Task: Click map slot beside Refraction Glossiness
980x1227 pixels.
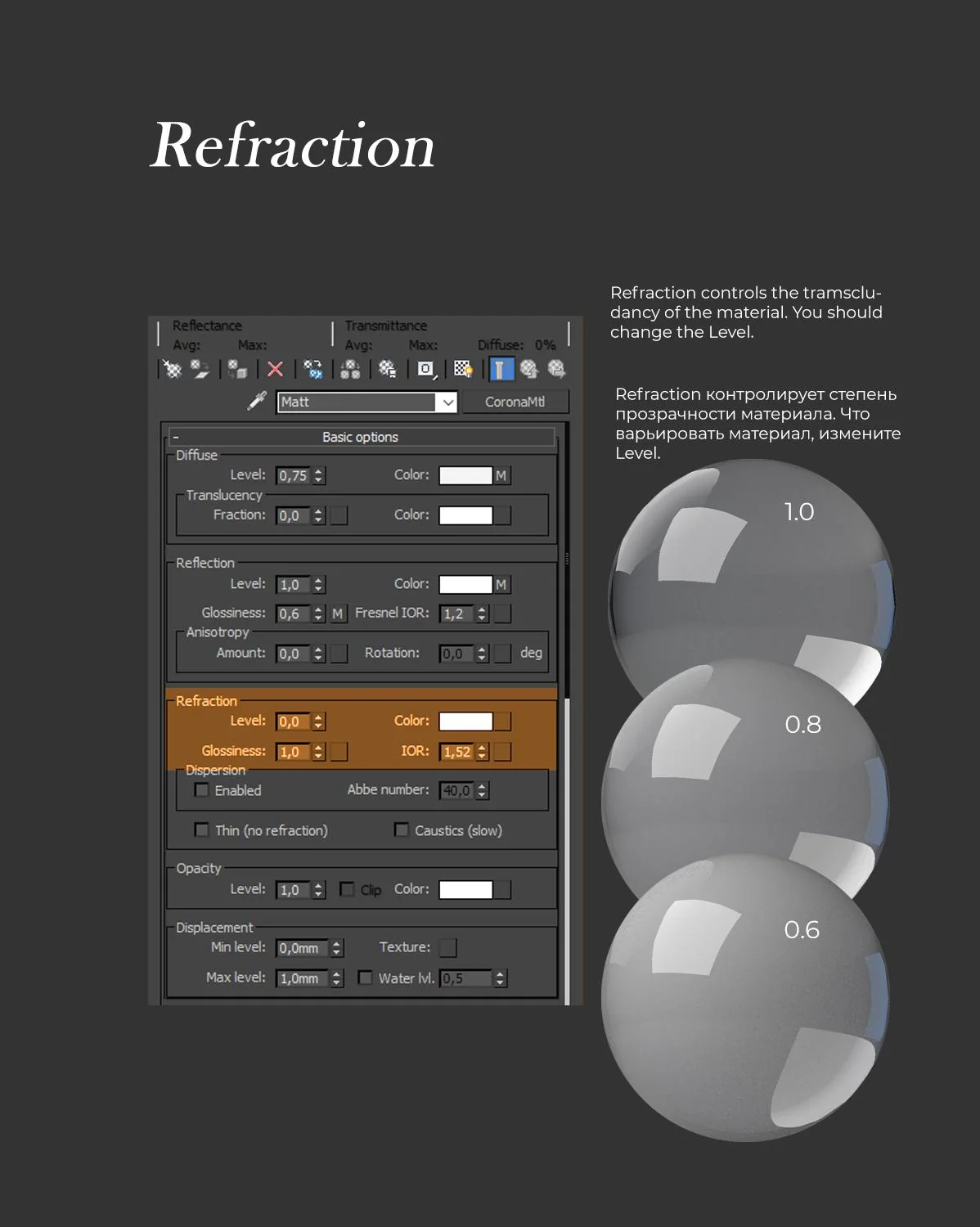Action: (339, 752)
